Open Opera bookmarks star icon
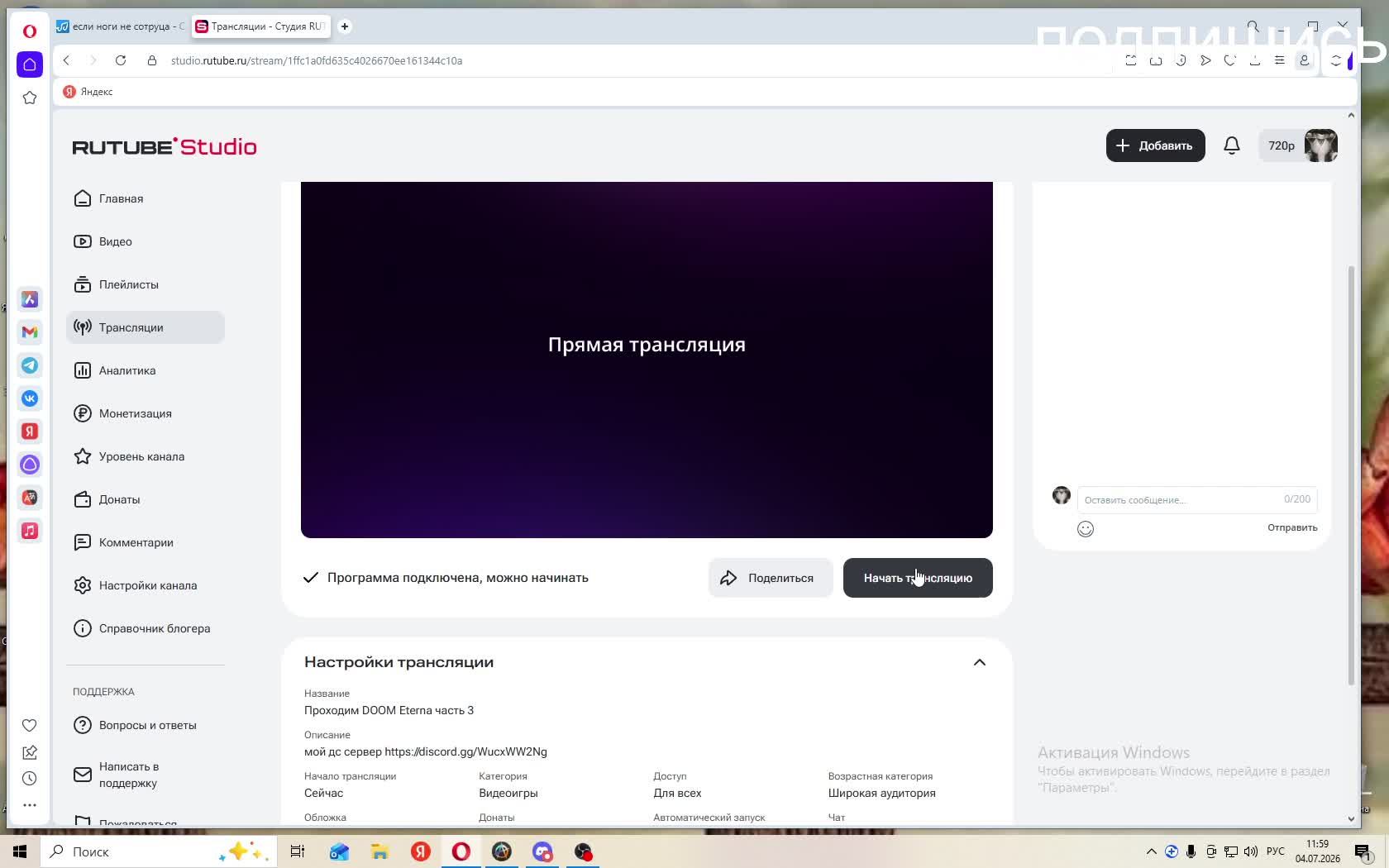This screenshot has width=1389, height=868. pyautogui.click(x=30, y=98)
